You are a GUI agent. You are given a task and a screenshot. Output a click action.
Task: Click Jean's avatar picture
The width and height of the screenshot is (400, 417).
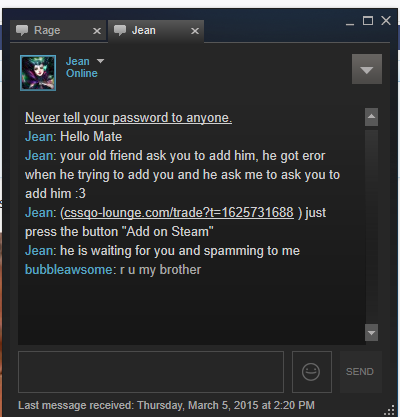pos(38,73)
